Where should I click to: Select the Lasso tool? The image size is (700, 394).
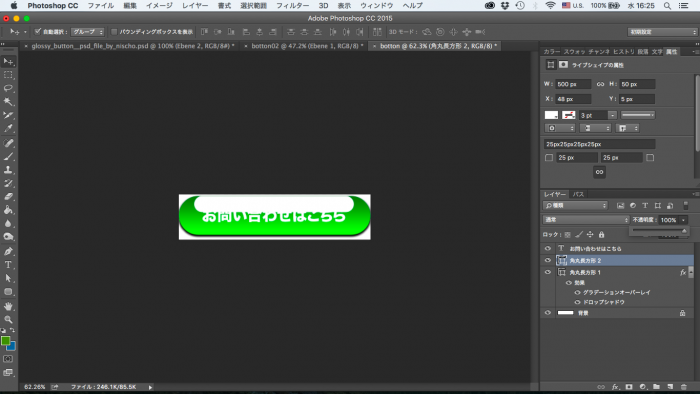[8, 88]
